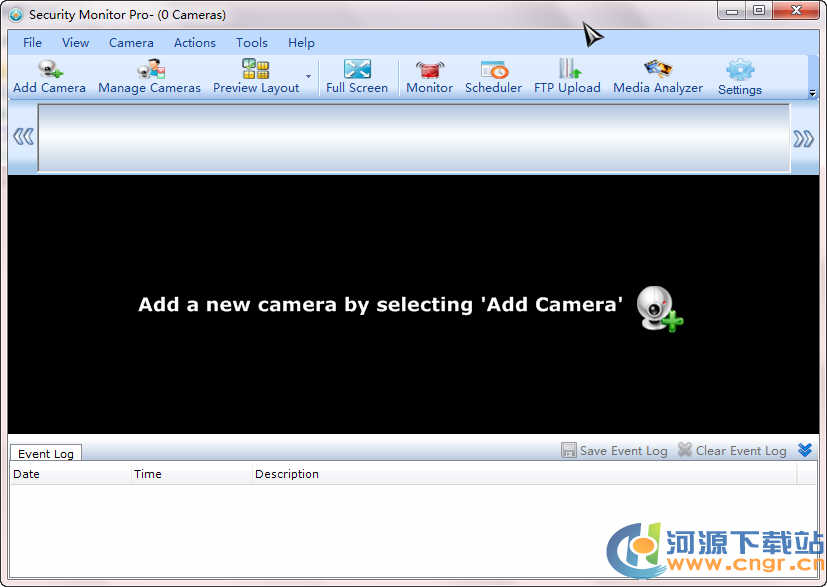Minimize the Security Monitor Pro window
This screenshot has width=827, height=587.
(732, 11)
